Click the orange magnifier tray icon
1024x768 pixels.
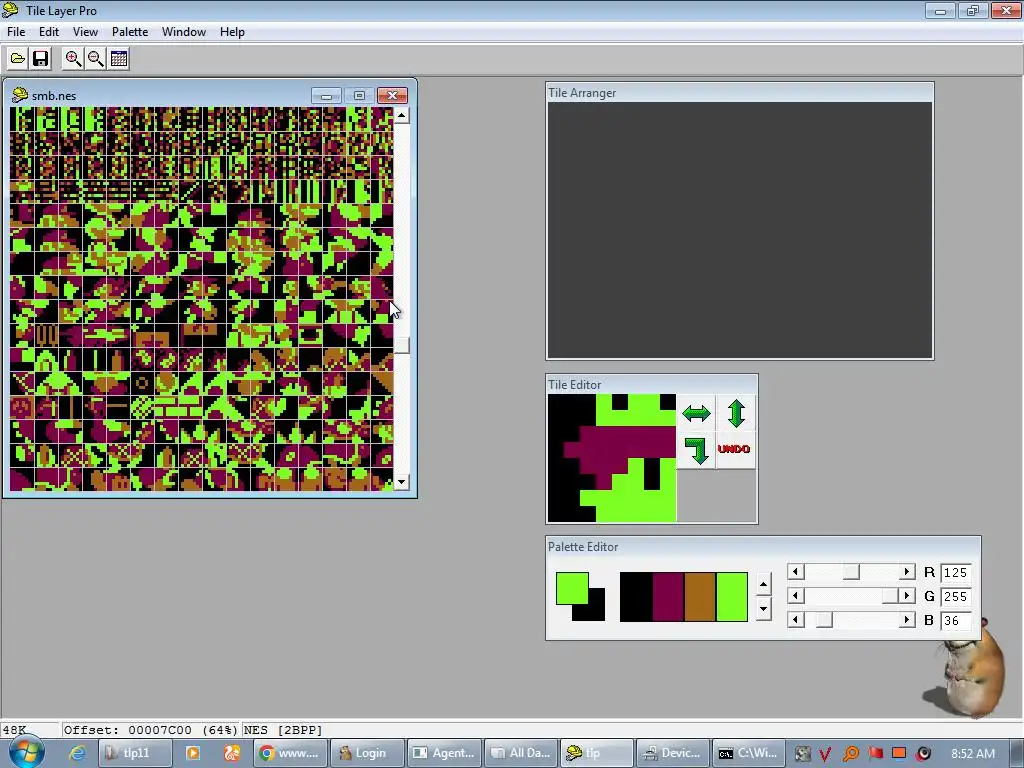(850, 754)
